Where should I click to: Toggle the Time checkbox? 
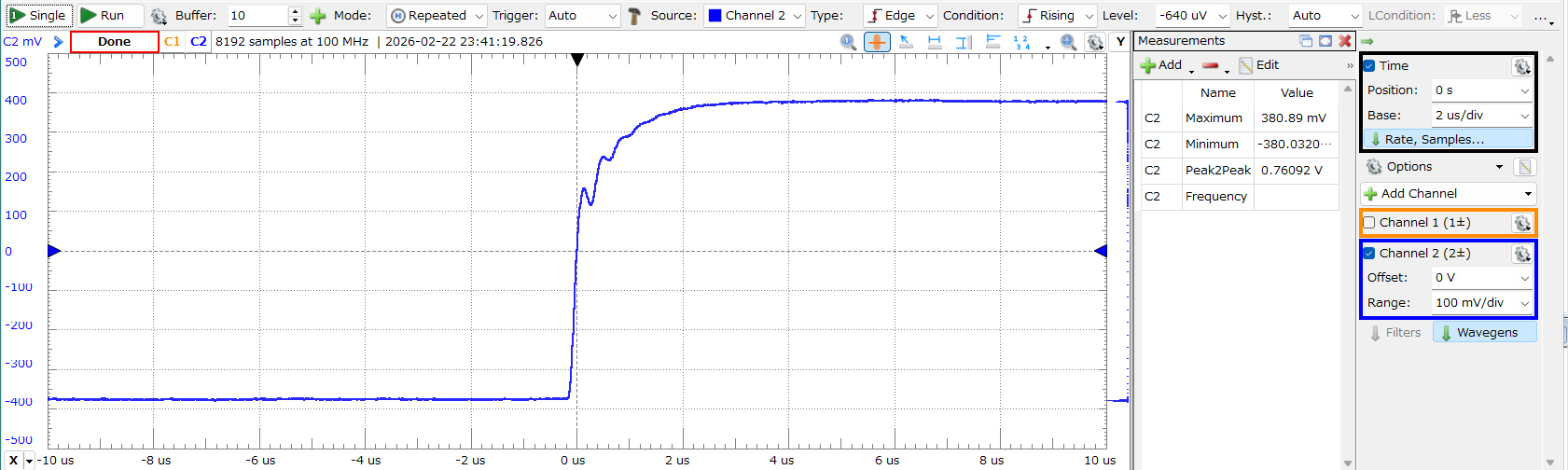pos(1369,66)
